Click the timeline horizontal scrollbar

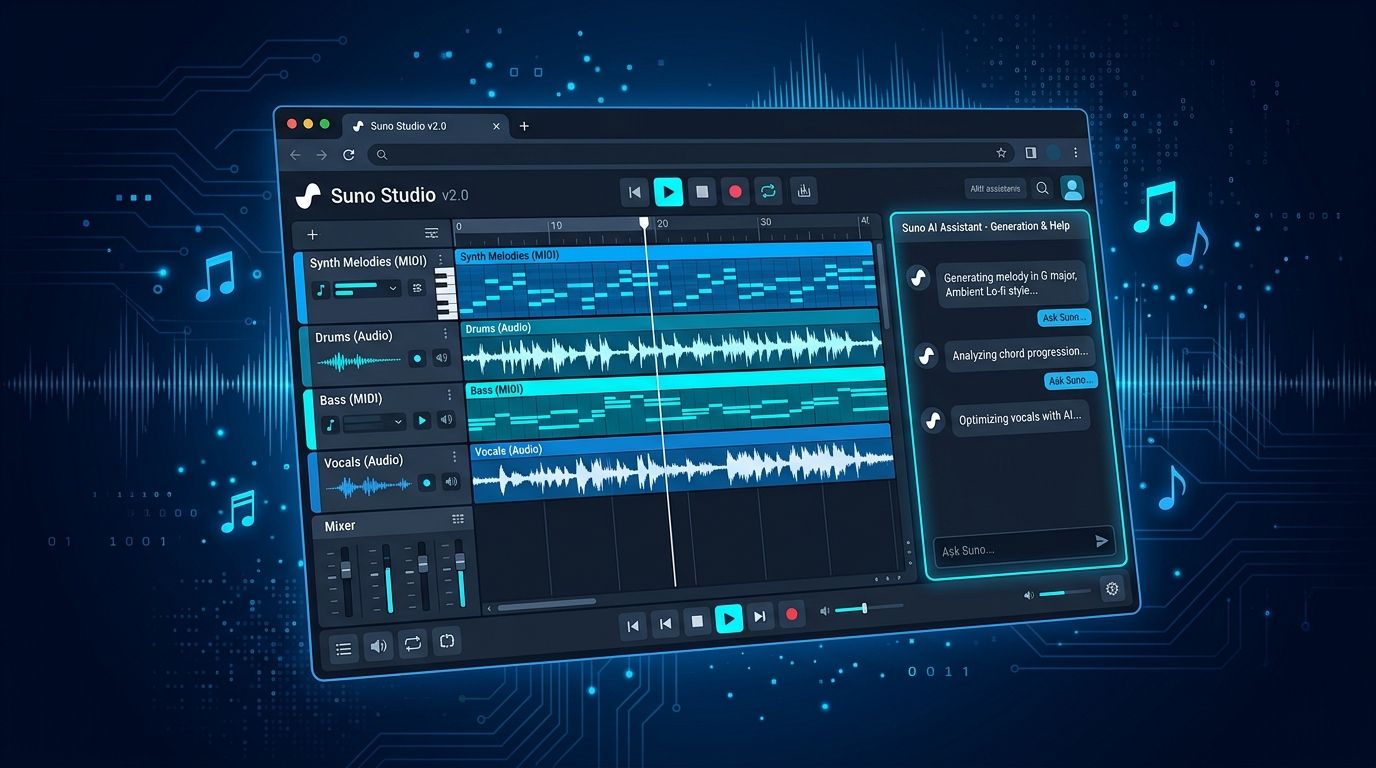pyautogui.click(x=547, y=603)
